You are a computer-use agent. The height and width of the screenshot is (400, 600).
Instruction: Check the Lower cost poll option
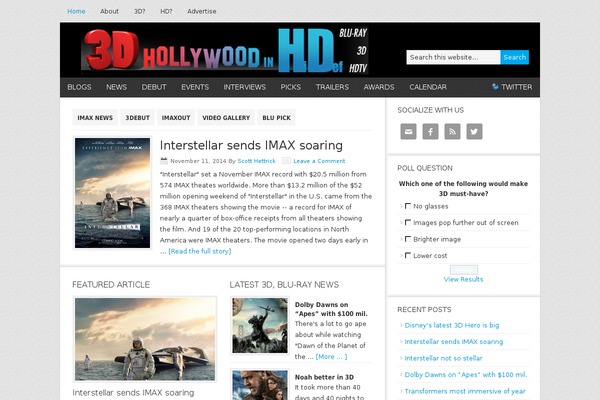click(408, 255)
